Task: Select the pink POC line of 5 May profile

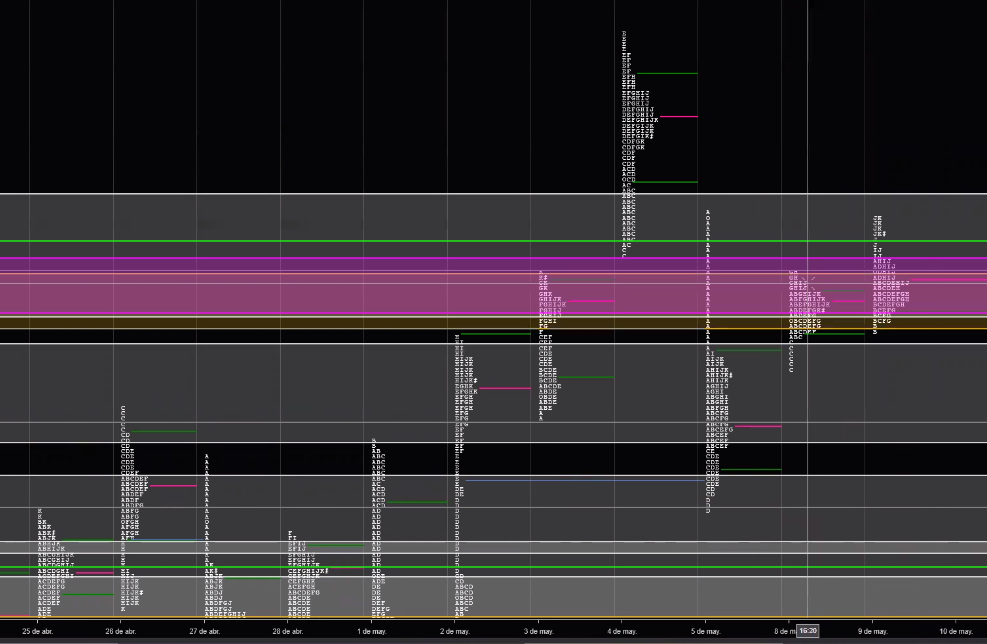Action: tap(759, 426)
